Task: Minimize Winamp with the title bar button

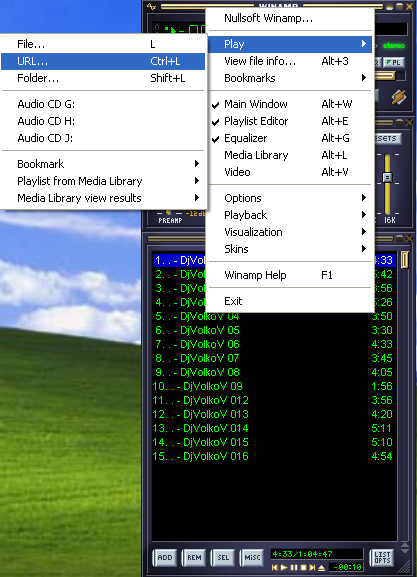Action: (389, 6)
